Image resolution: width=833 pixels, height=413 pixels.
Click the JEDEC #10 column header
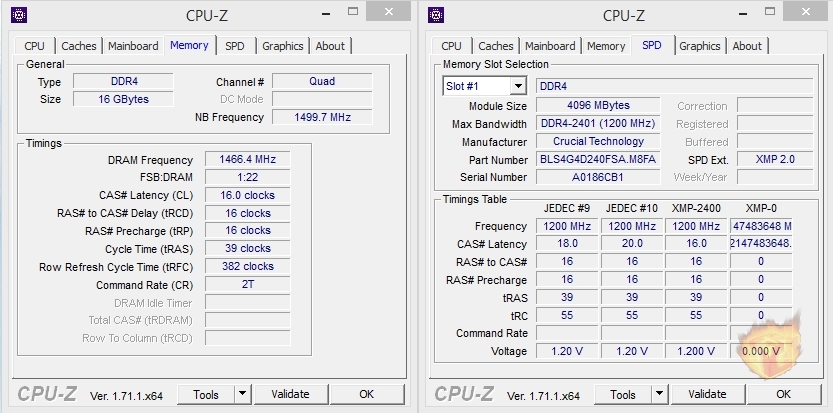point(632,208)
